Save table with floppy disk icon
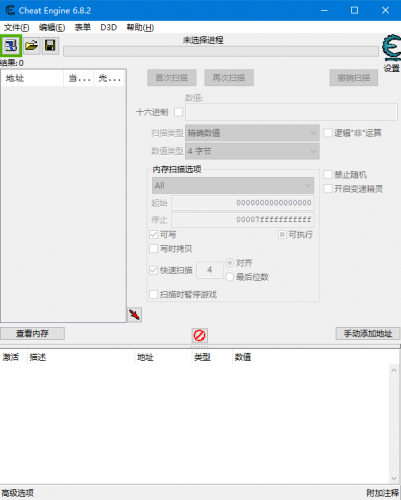The width and height of the screenshot is (401, 500). point(50,45)
